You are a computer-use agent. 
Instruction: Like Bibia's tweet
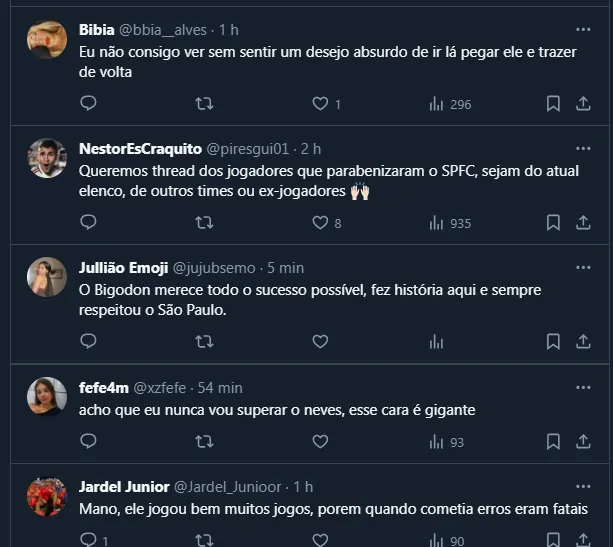pos(320,104)
